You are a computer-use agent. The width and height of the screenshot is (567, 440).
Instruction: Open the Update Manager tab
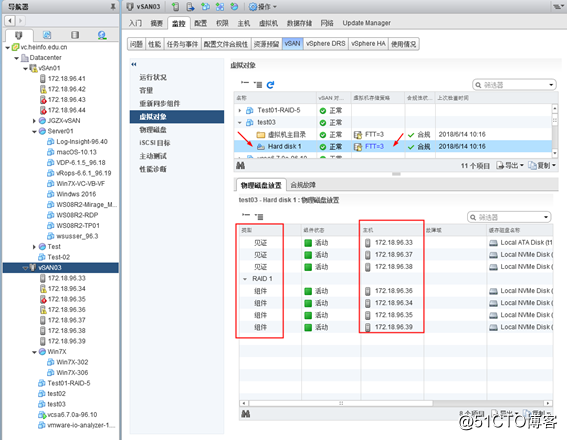pos(367,23)
